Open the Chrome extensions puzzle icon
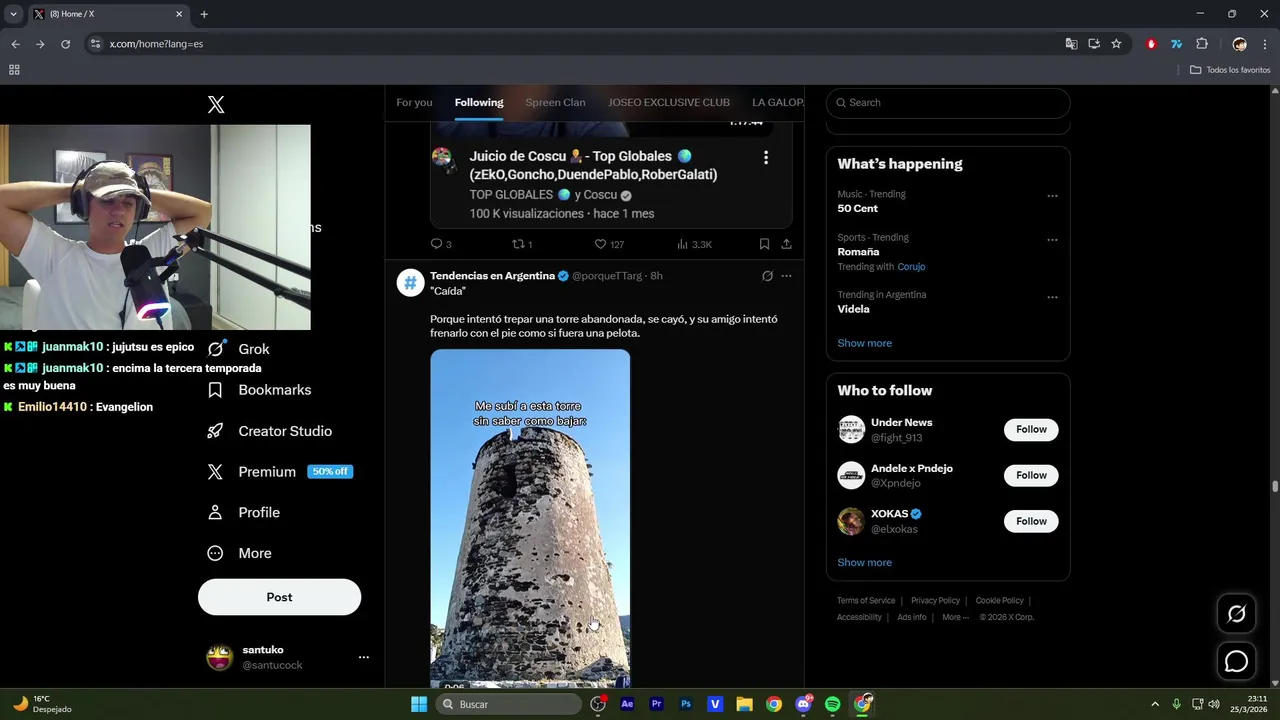The image size is (1280, 720). (x=1202, y=44)
